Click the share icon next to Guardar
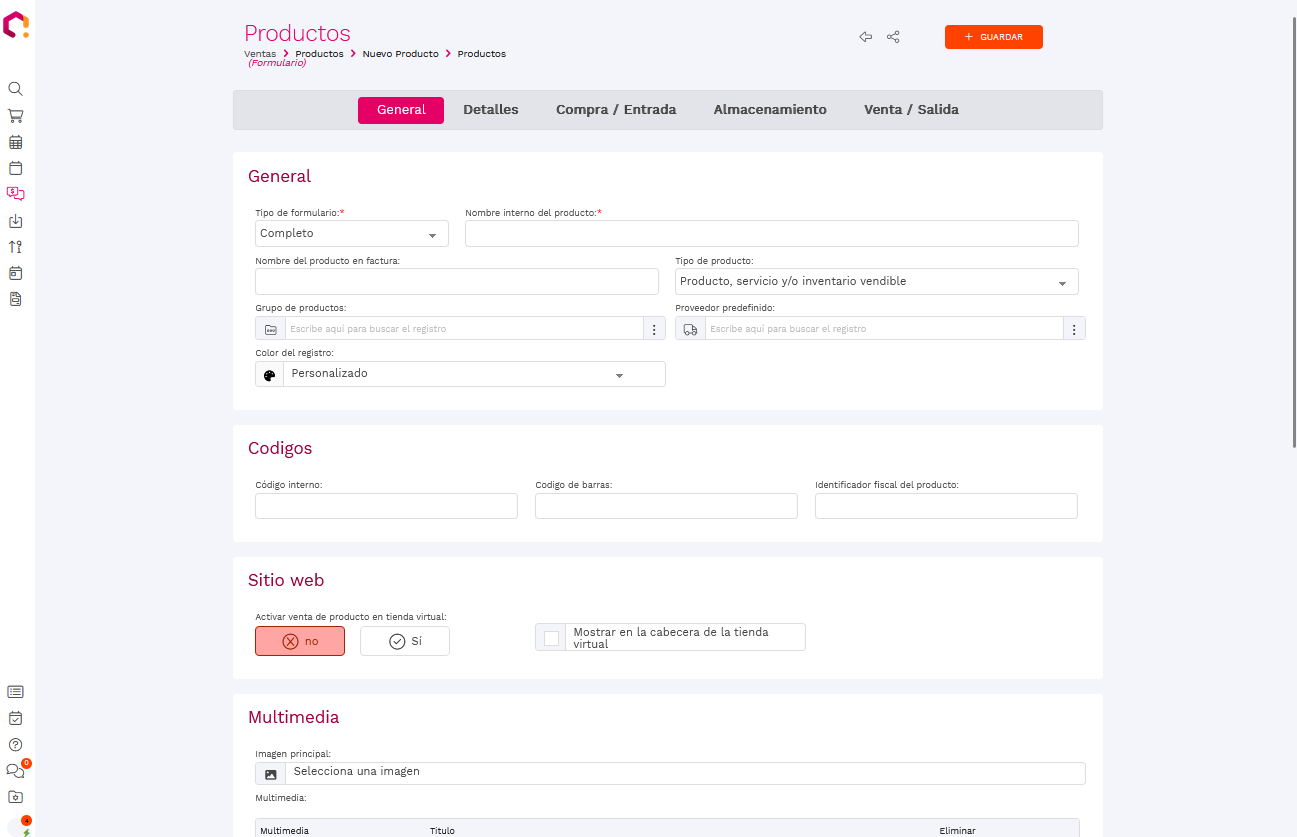Image resolution: width=1297 pixels, height=837 pixels. (x=893, y=37)
